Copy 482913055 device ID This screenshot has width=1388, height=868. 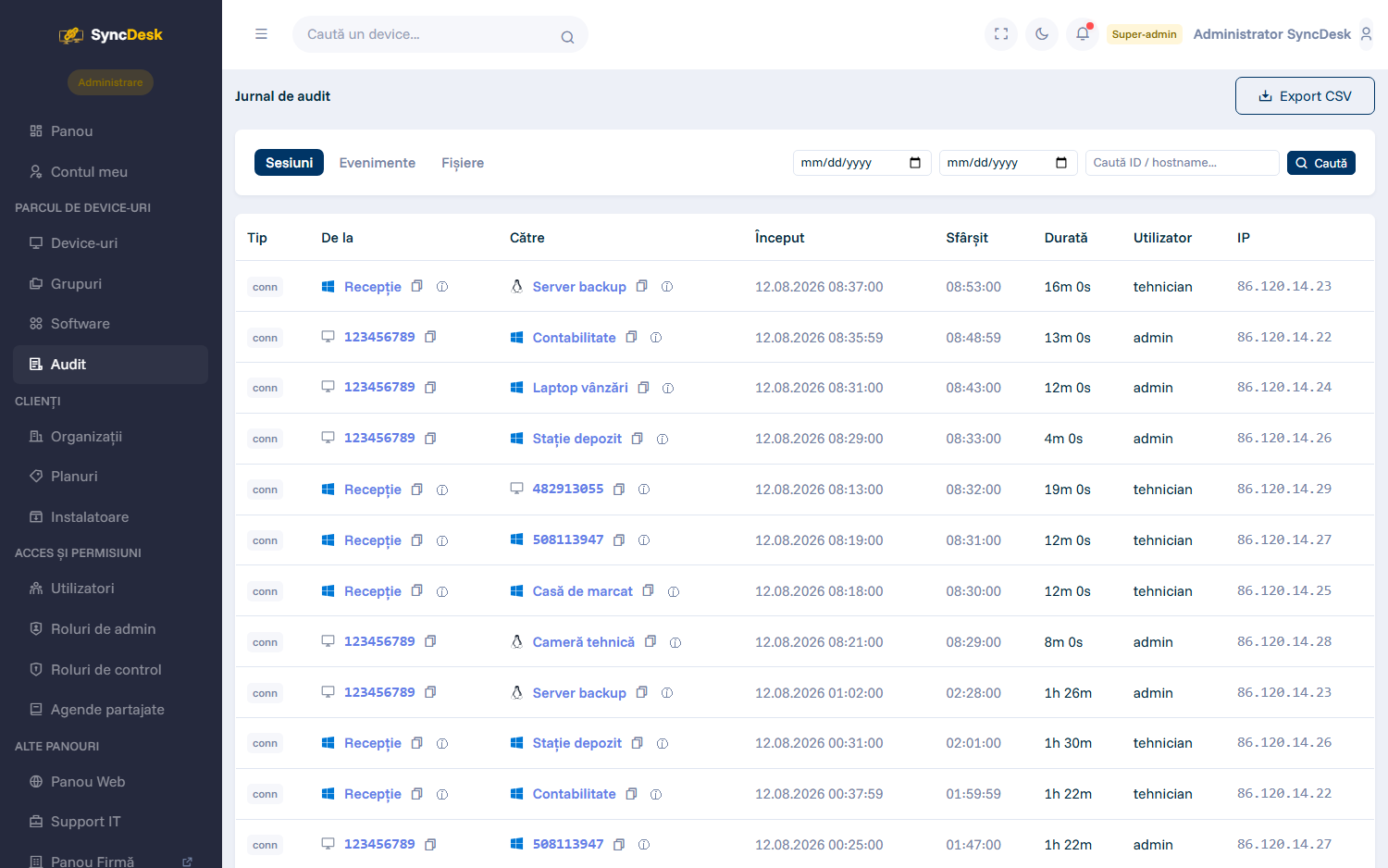click(x=619, y=489)
